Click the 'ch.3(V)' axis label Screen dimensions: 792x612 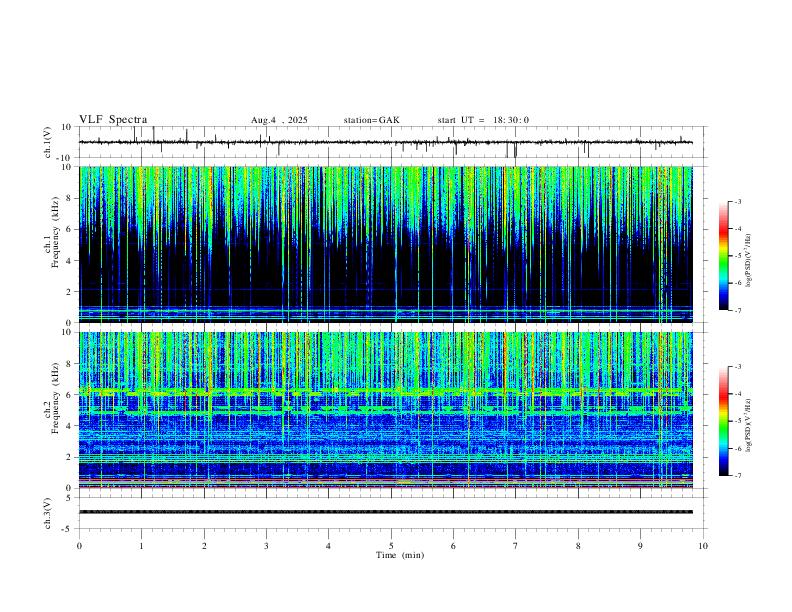click(x=48, y=513)
